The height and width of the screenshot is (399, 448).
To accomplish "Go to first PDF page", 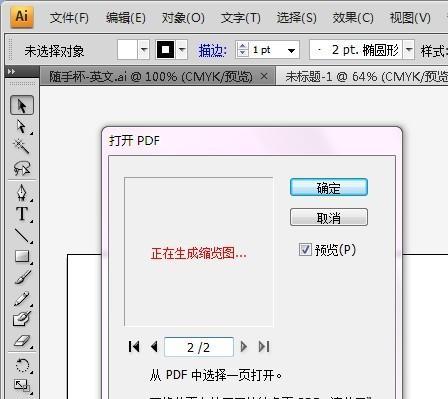I will point(134,347).
